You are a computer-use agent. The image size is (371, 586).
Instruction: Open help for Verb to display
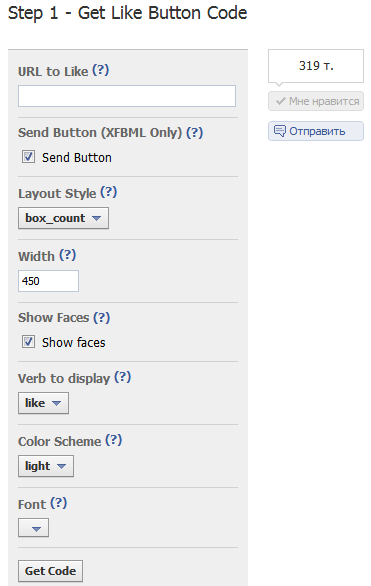click(x=123, y=377)
